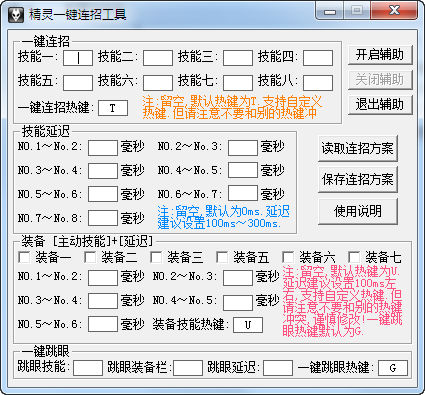Viewport: 425px width, 395px height.
Task: Focus the 技能五 input box
Action: pos(78,83)
